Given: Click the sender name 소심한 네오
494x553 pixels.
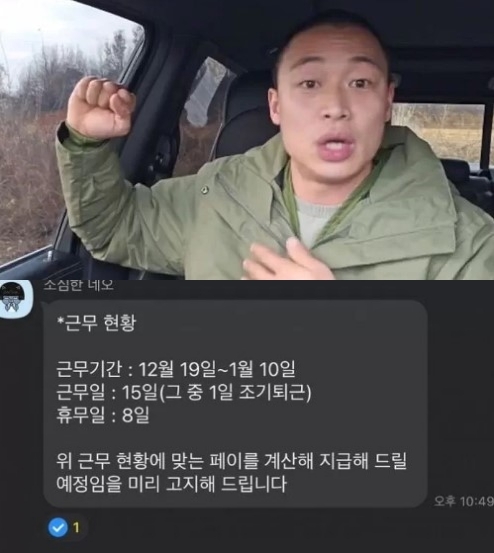Looking at the screenshot, I should coord(78,286).
